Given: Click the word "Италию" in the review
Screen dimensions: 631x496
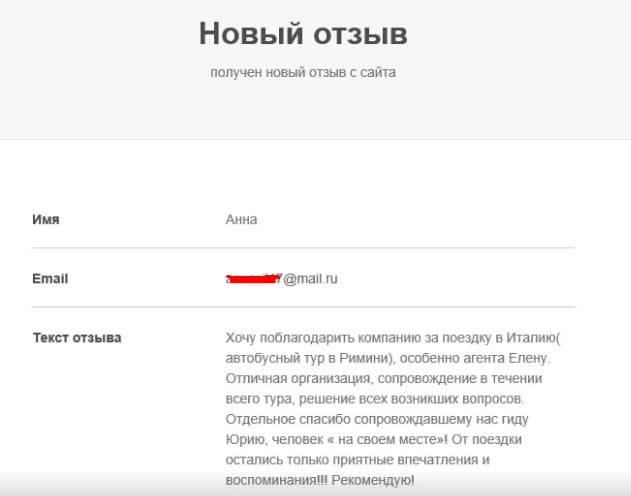Looking at the screenshot, I should 517,338.
